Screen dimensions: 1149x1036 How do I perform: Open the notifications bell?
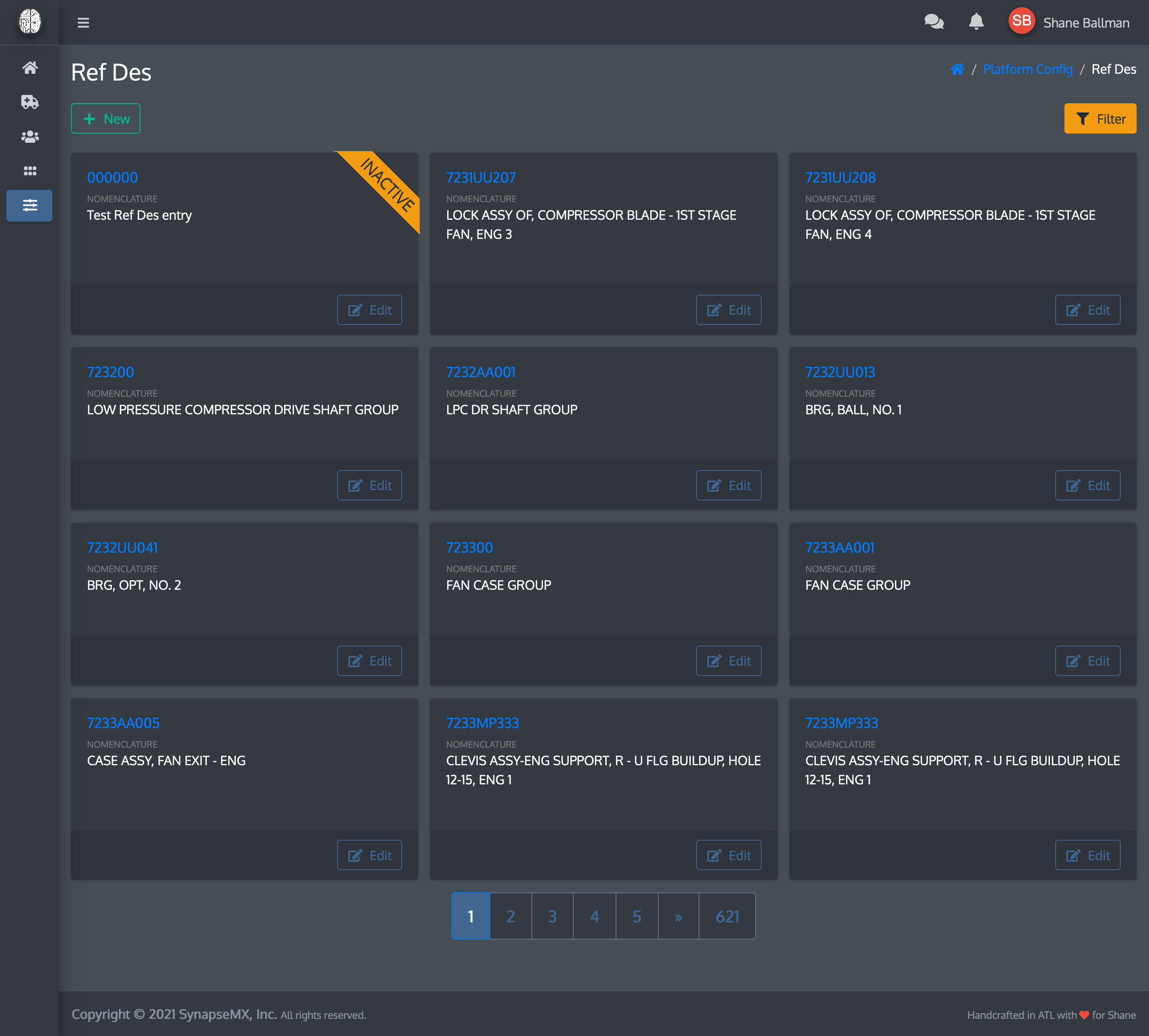(x=976, y=22)
